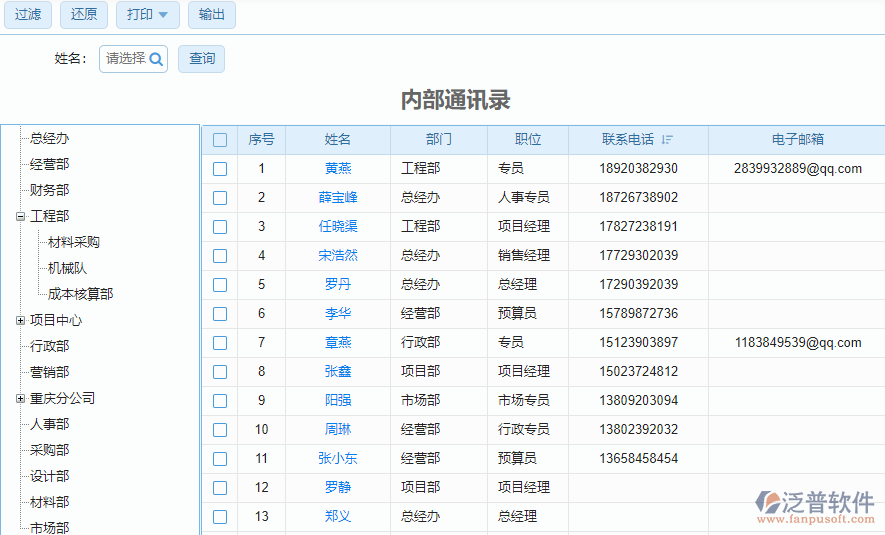Select 财务部 in the department tree
Viewport: 885px width, 535px height.
[x=50, y=190]
